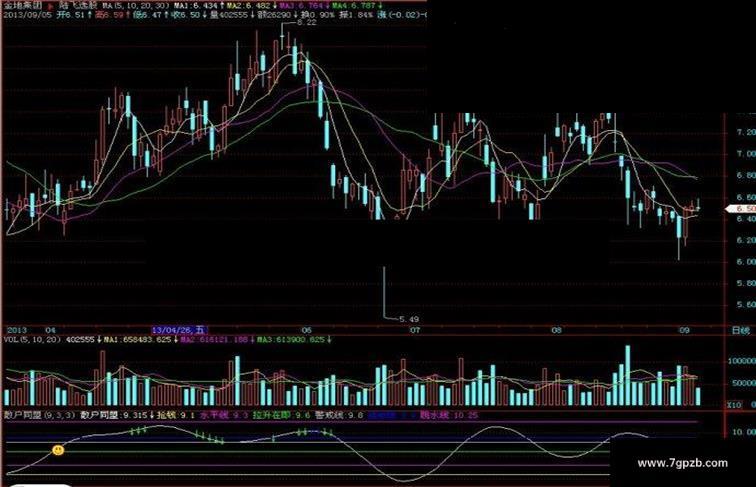The height and width of the screenshot is (487, 756).
Task: Click the date 2013/09/05 in header
Action: tap(27, 15)
